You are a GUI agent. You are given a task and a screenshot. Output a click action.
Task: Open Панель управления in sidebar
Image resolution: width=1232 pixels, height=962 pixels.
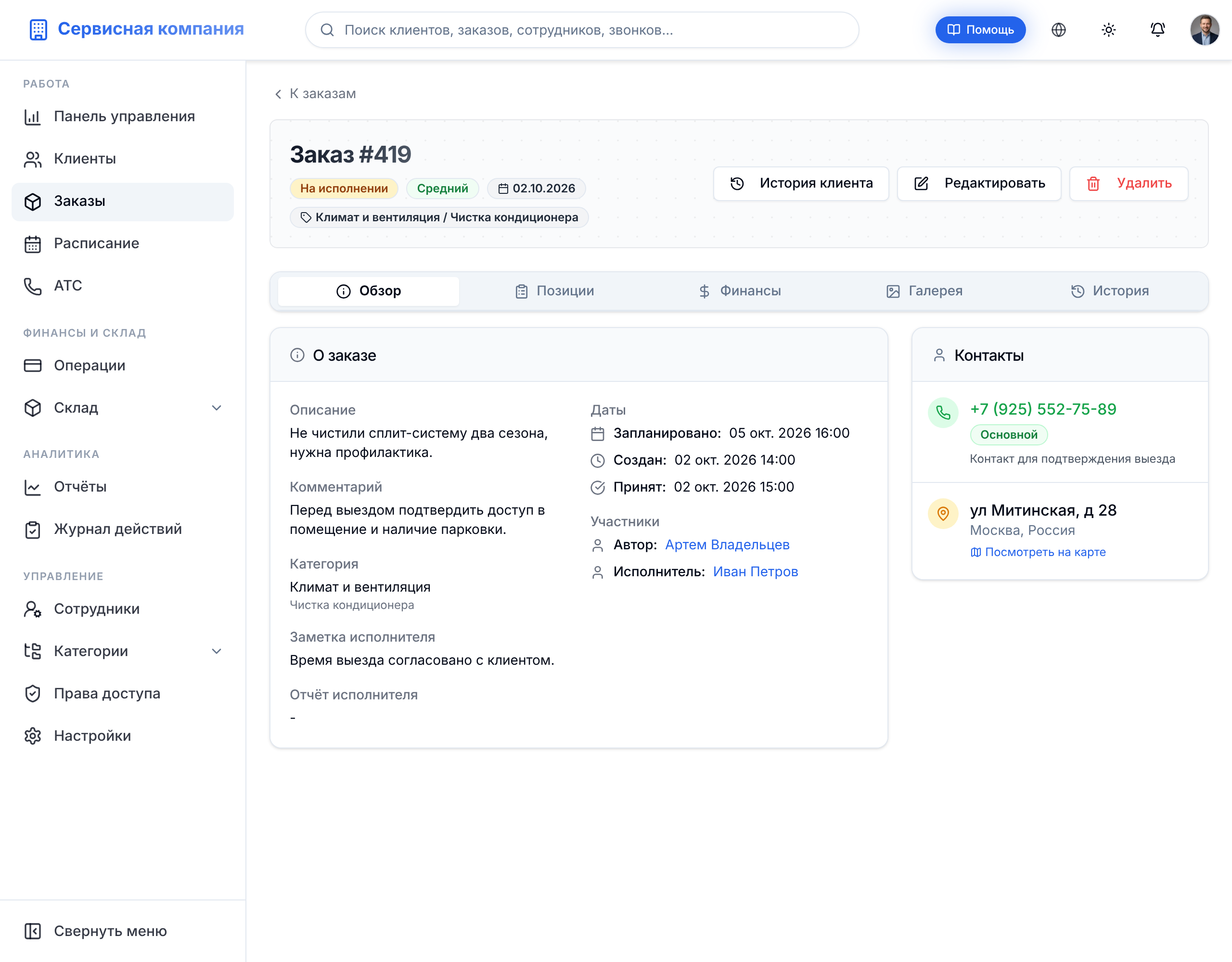pos(122,117)
